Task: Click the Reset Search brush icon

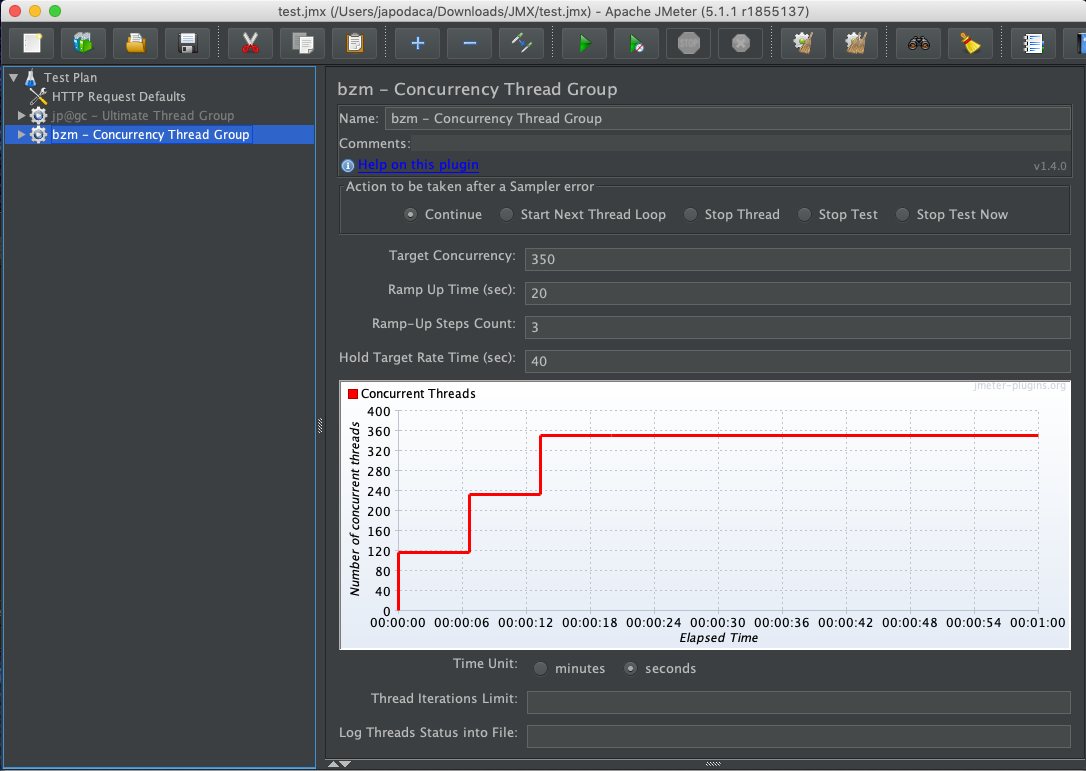Action: [x=970, y=43]
